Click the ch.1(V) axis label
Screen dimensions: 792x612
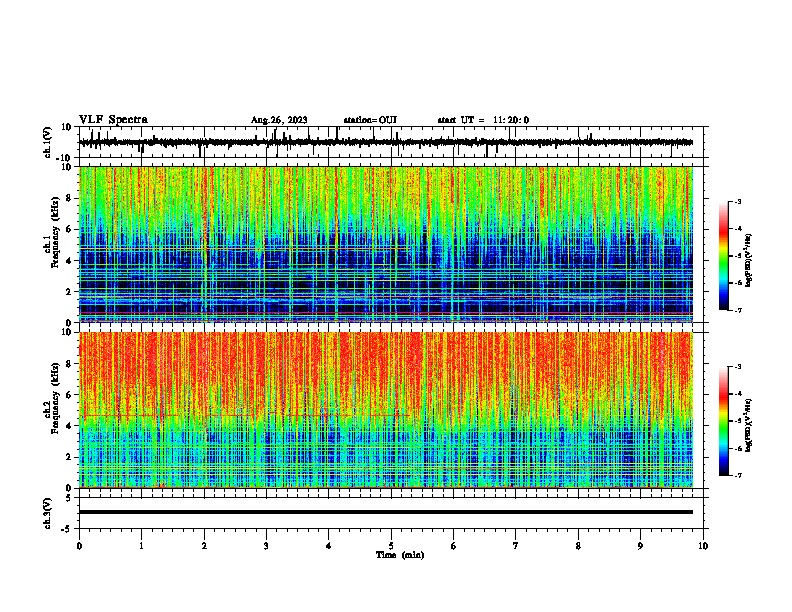click(48, 142)
